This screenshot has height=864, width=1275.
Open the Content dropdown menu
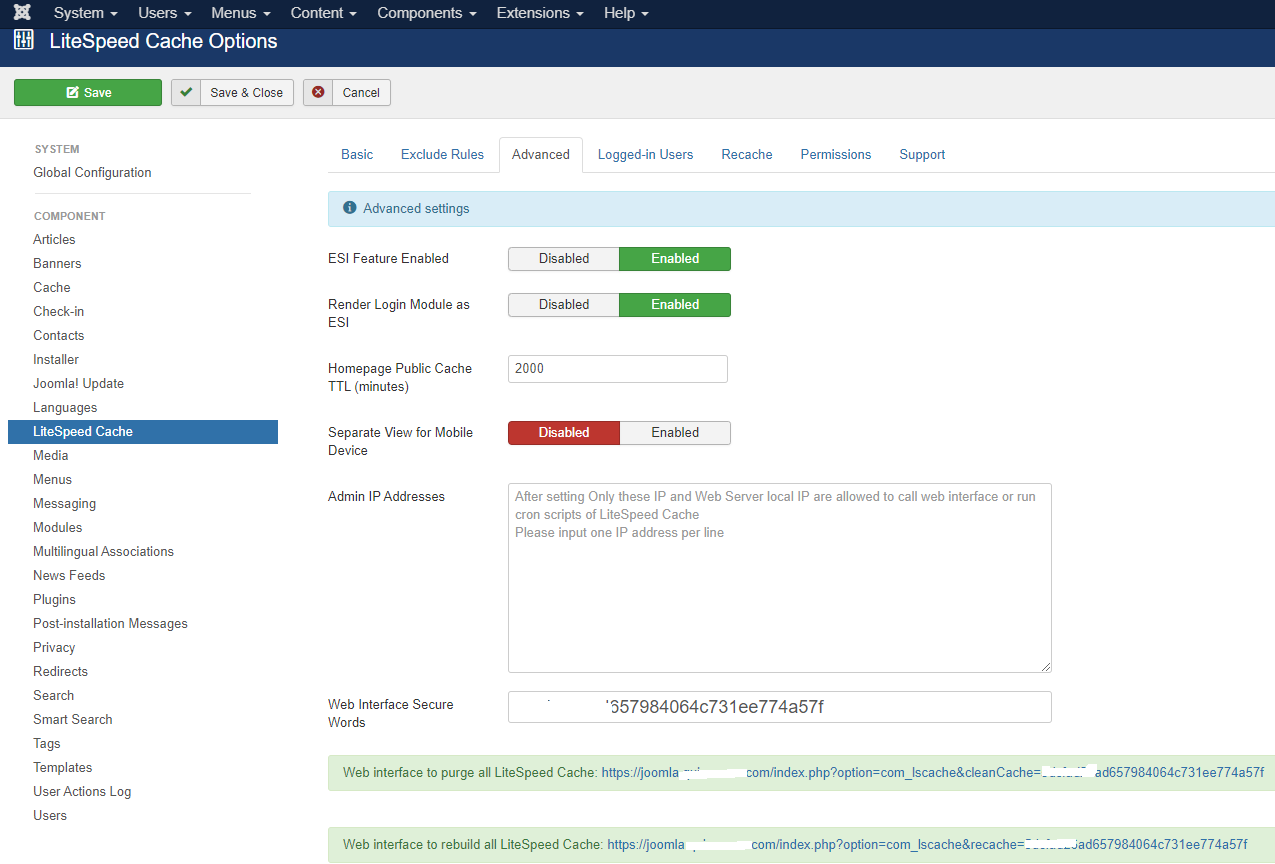pos(324,13)
